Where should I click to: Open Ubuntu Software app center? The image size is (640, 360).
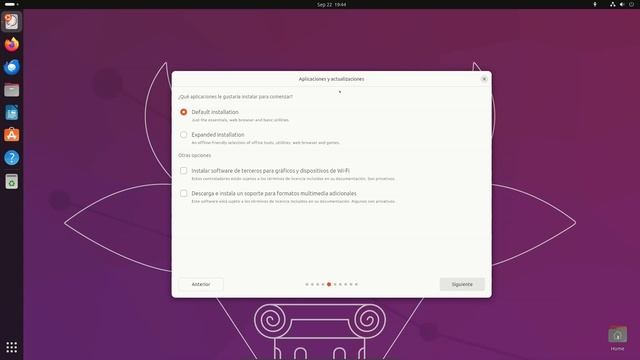click(11, 135)
